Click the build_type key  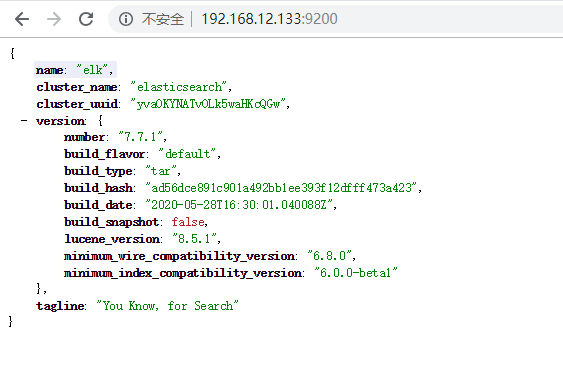[98, 171]
